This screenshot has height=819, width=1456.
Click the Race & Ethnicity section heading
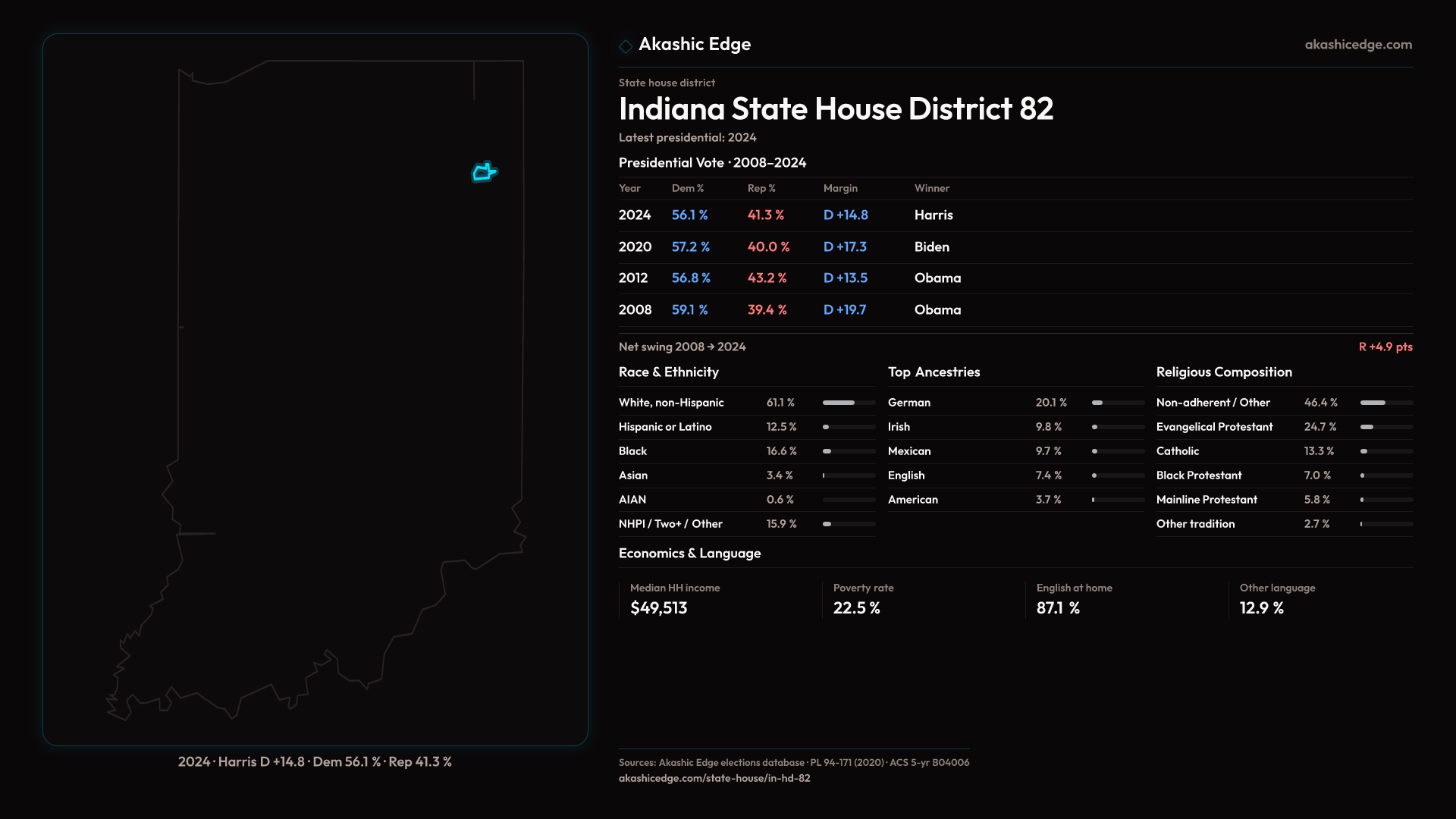coord(668,372)
